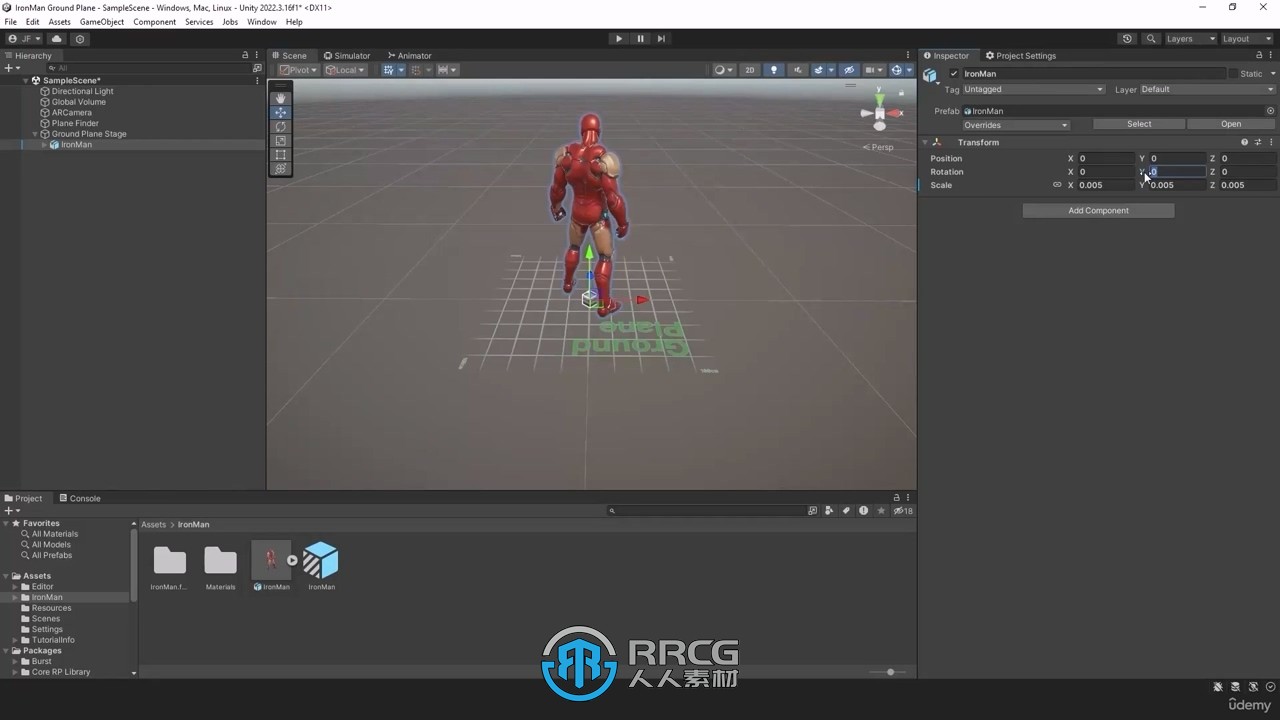The width and height of the screenshot is (1280, 720).
Task: Open the prefab Overrides dropdown
Action: 1016,125
